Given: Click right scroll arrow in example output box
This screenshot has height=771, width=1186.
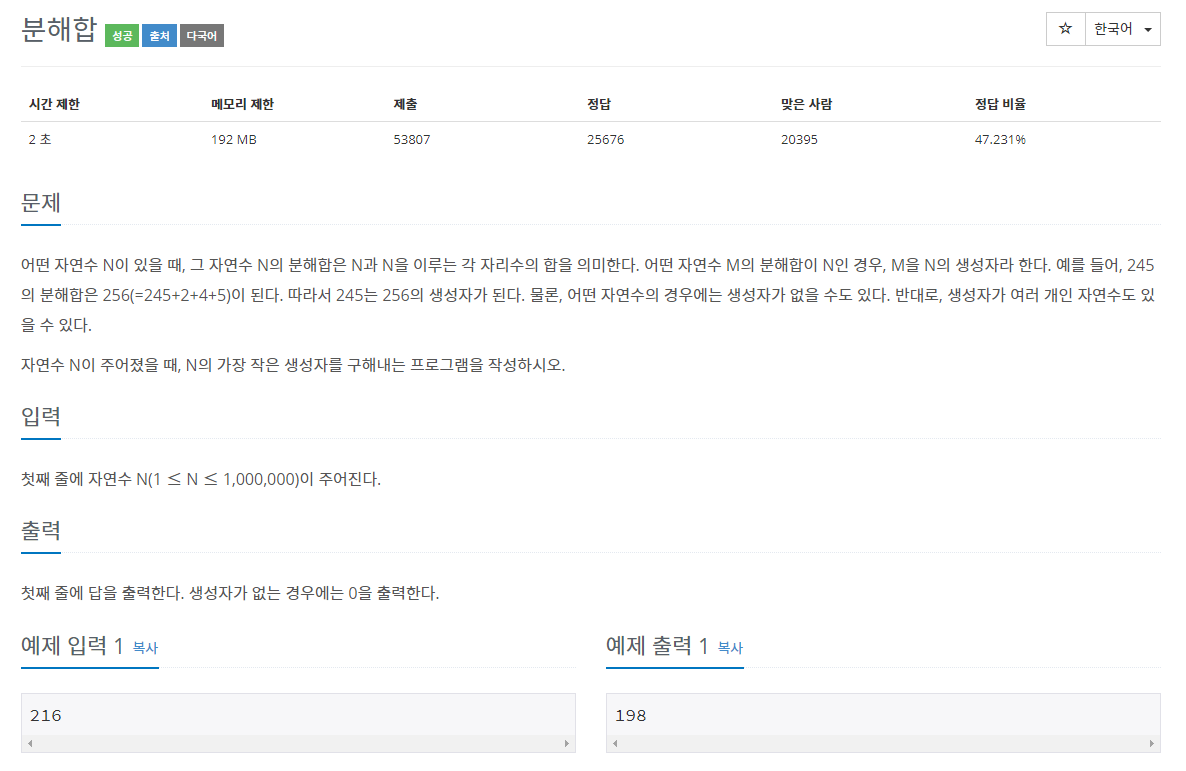Looking at the screenshot, I should pyautogui.click(x=1151, y=744).
